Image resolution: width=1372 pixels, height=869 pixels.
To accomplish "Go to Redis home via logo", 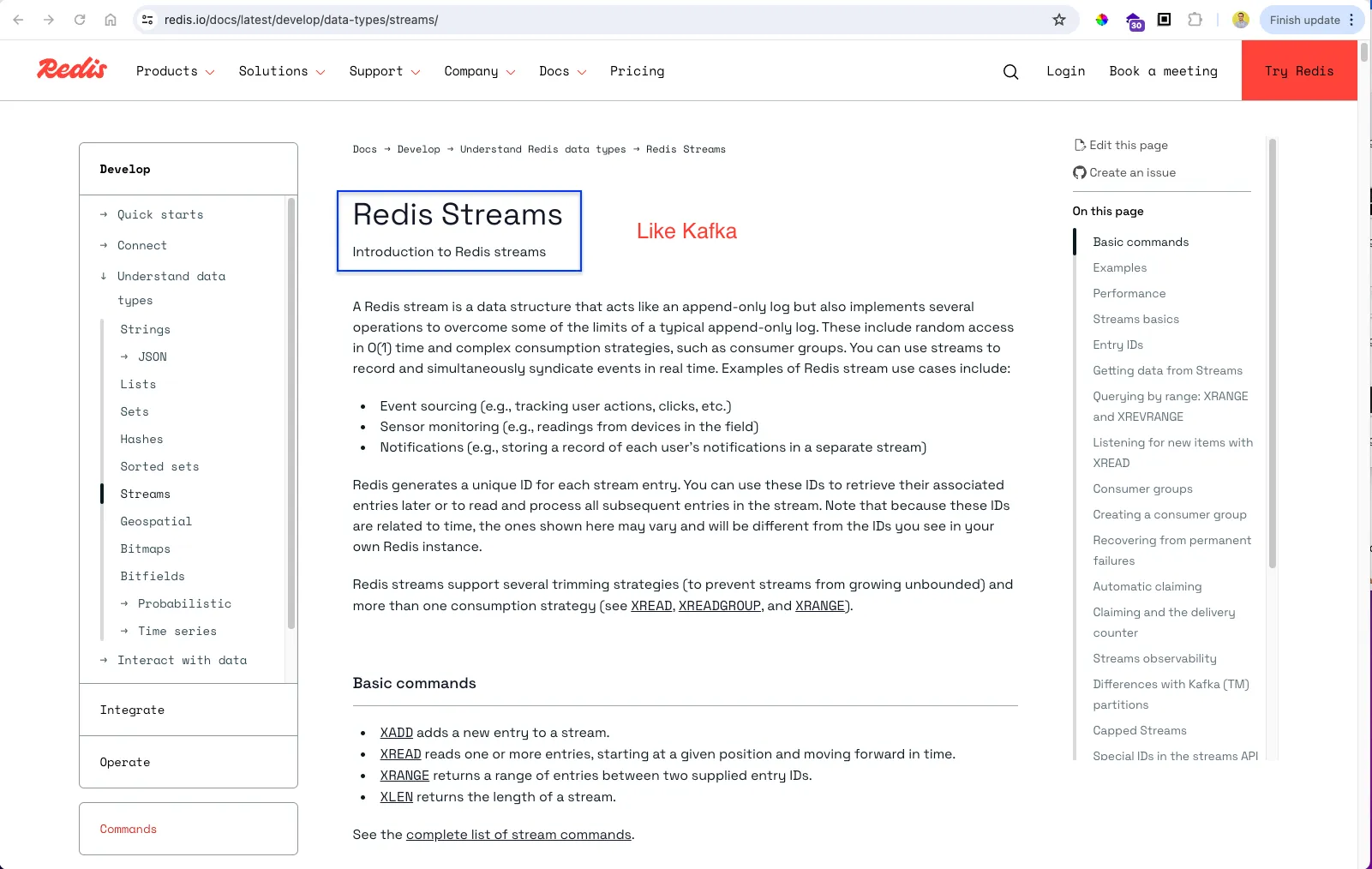I will (x=72, y=69).
